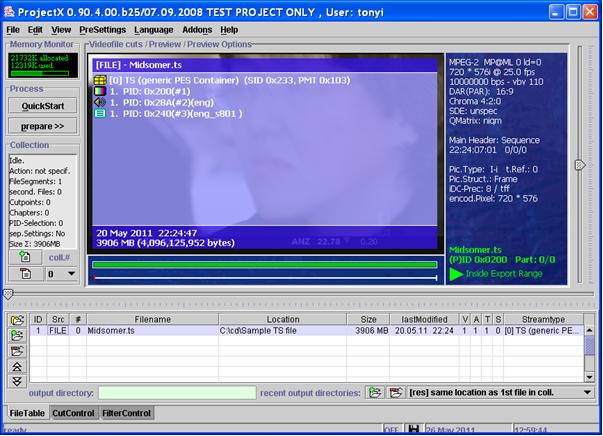Screen dimensions: 603x436
Task: Click the floppy disk icon in status bar
Action: pyautogui.click(x=413, y=429)
